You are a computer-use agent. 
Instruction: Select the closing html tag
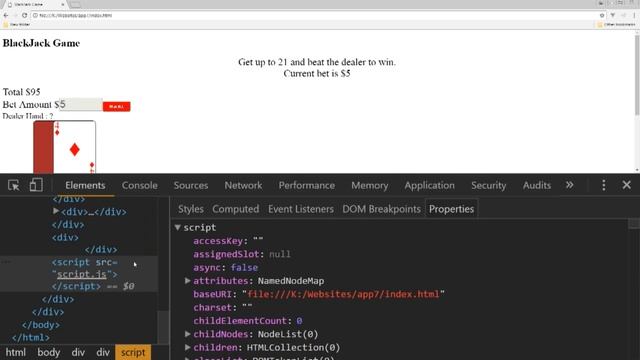click(31, 338)
